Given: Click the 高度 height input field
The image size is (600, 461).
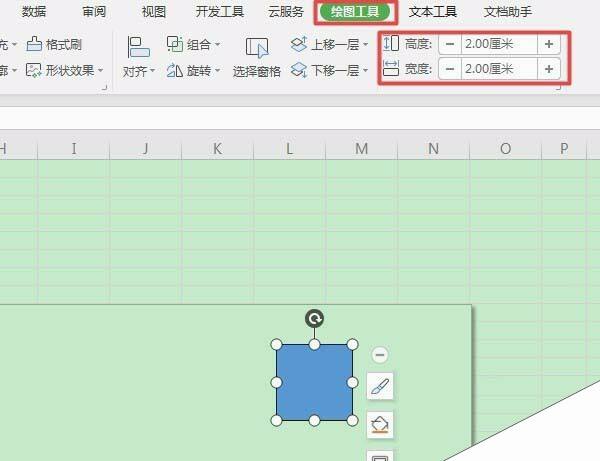Looking at the screenshot, I should click(499, 44).
